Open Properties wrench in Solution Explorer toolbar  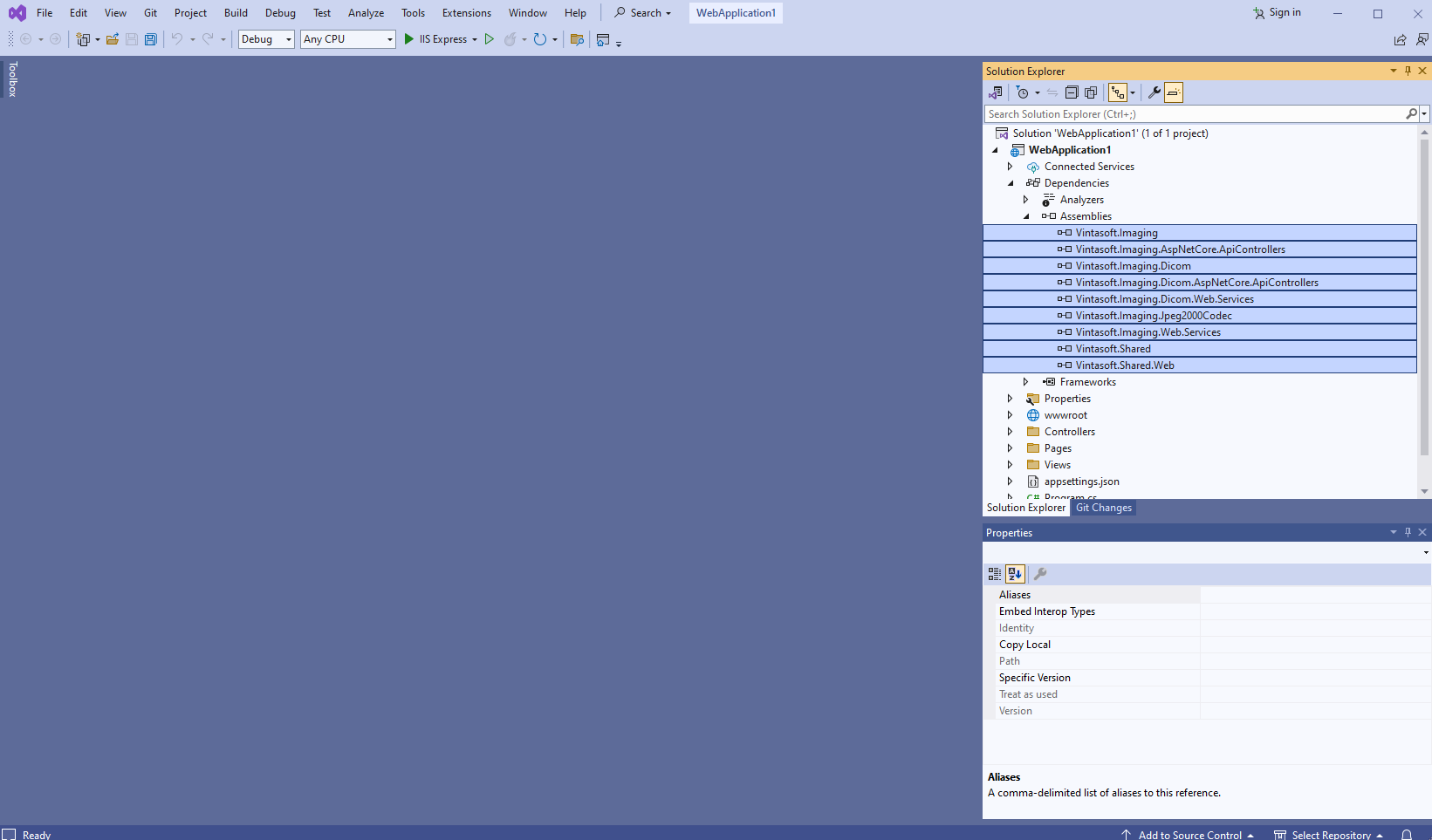1154,92
